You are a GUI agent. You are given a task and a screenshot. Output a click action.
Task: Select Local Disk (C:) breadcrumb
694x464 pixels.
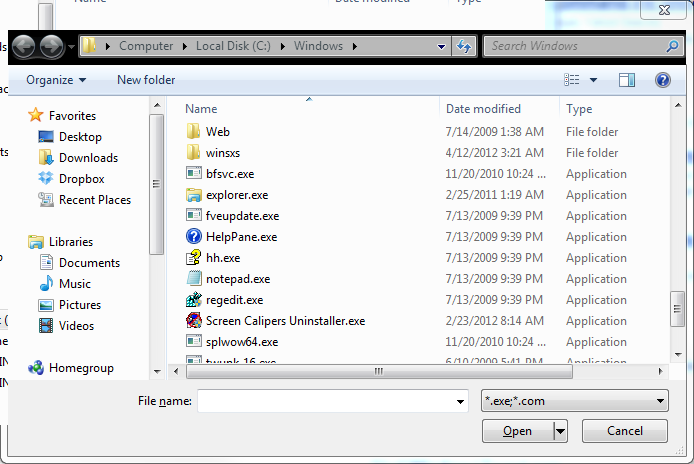click(x=233, y=46)
